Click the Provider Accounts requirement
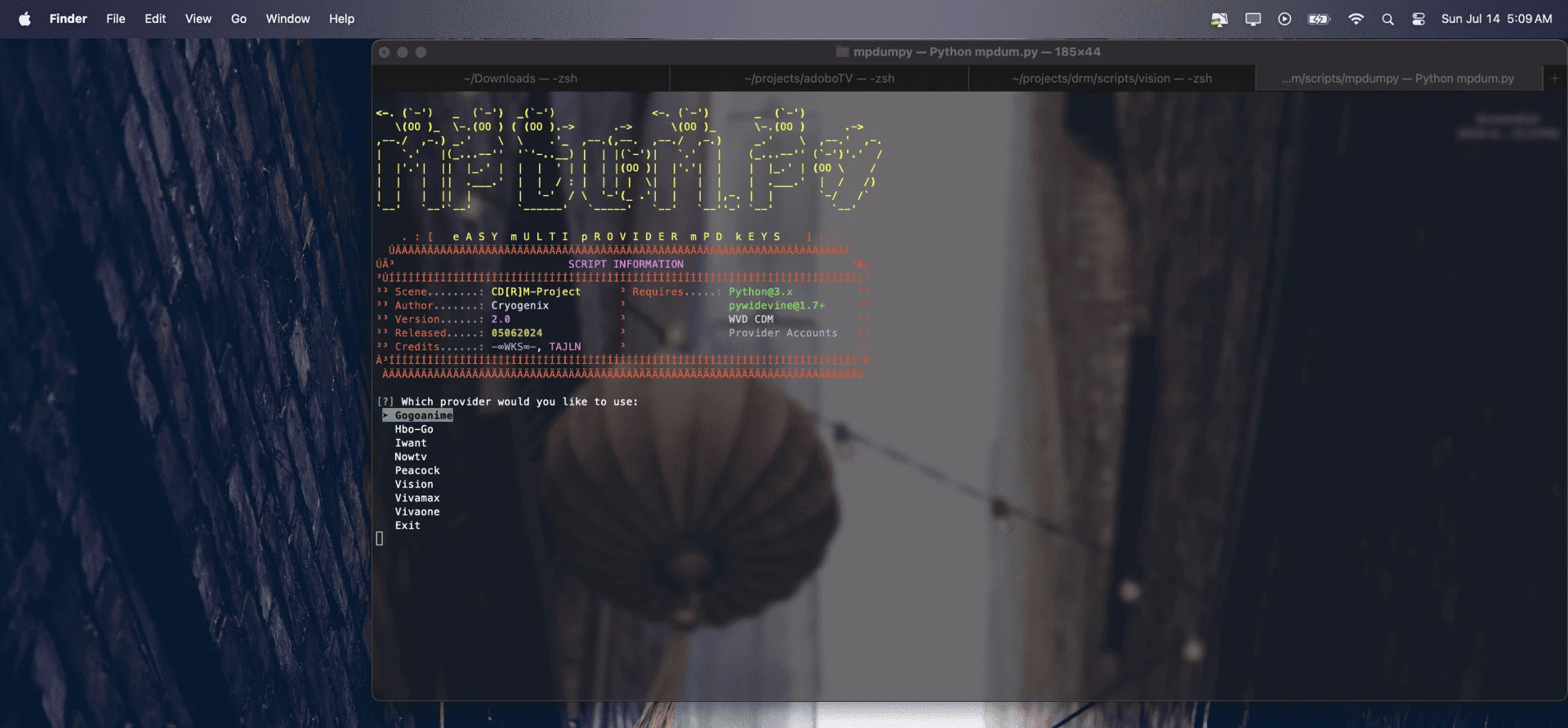Viewport: 1568px width, 728px height. pos(783,333)
